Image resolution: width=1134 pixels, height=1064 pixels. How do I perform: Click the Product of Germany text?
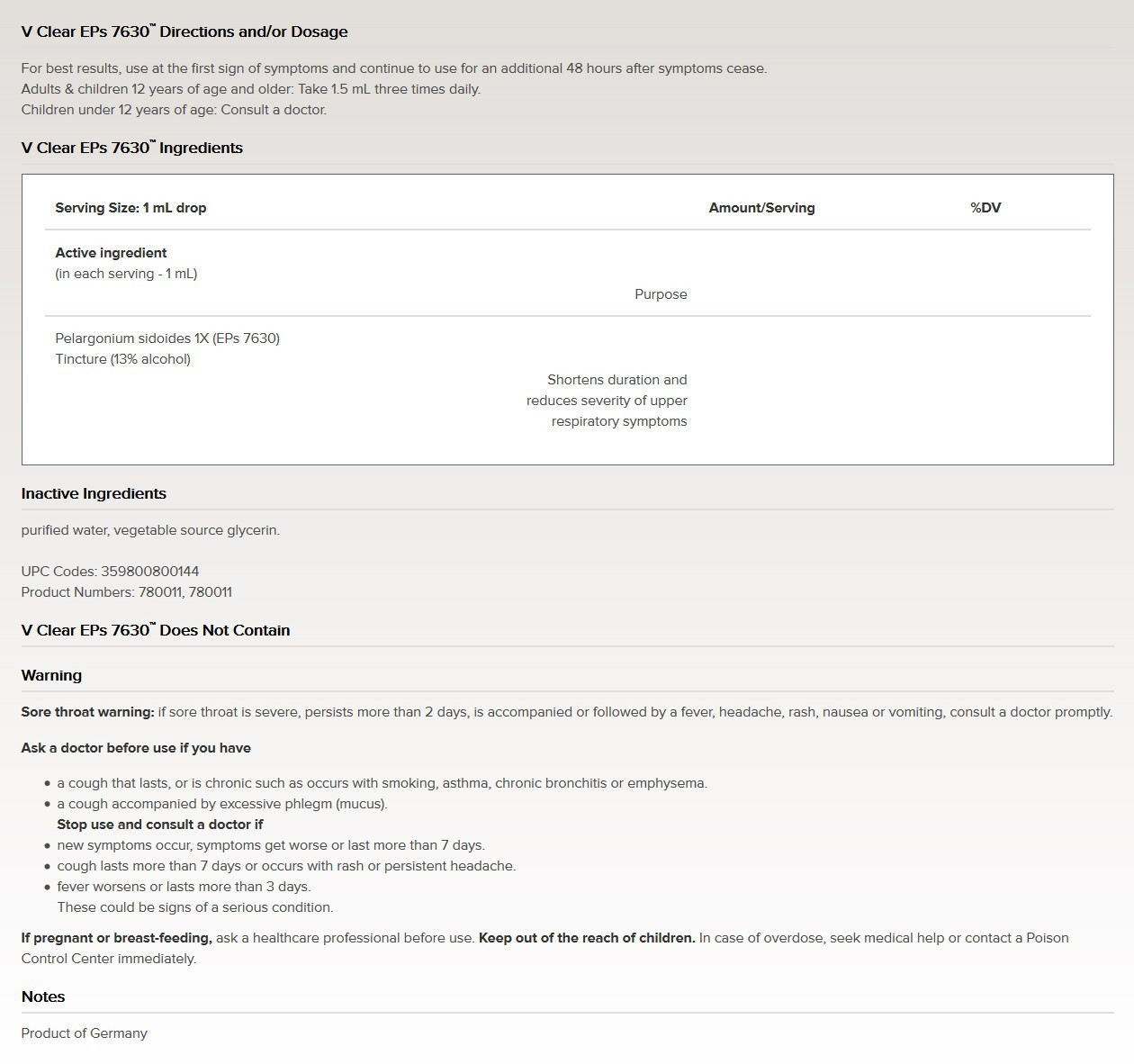point(84,1033)
